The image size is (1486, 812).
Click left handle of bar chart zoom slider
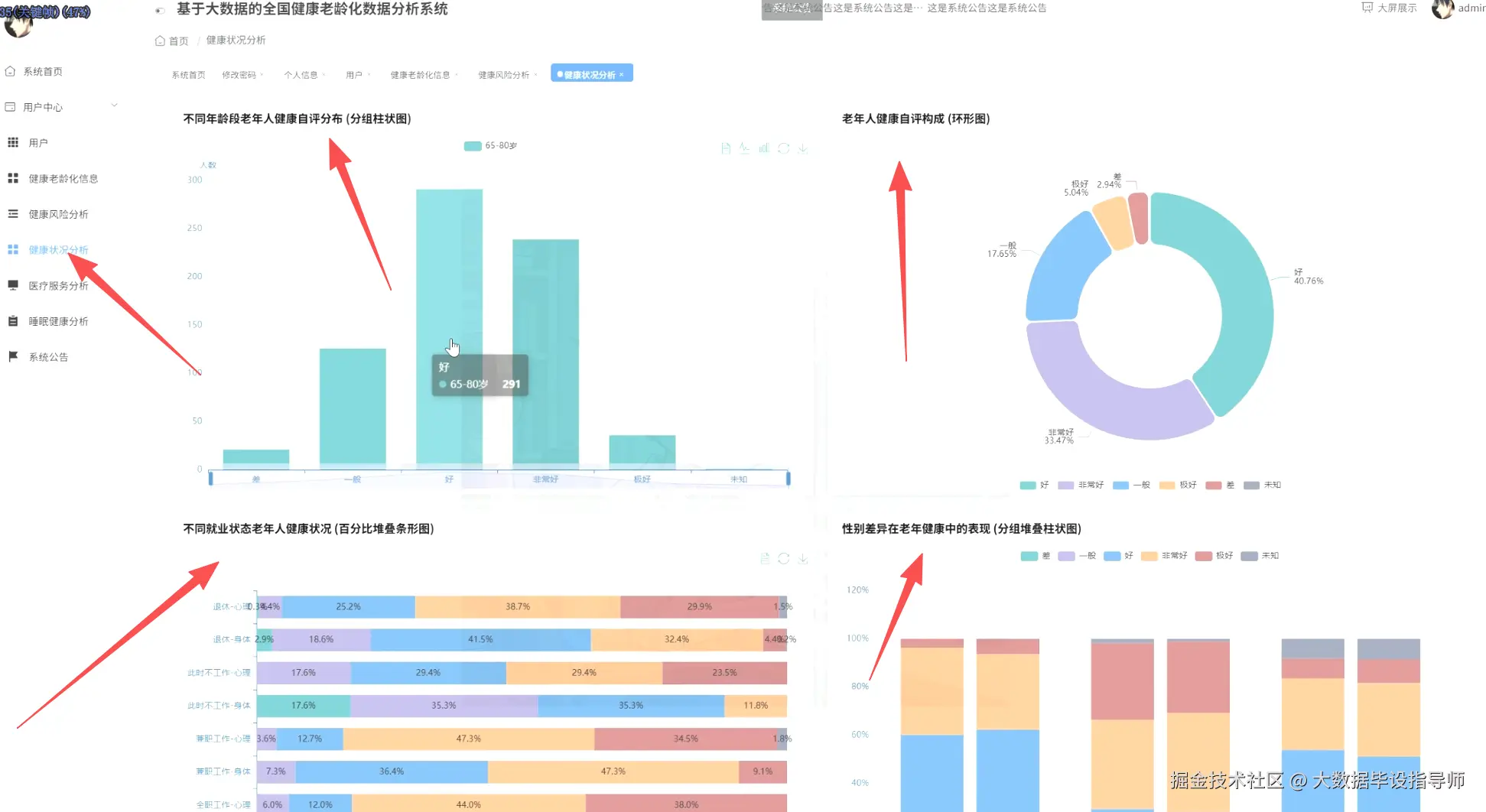pyautogui.click(x=211, y=479)
